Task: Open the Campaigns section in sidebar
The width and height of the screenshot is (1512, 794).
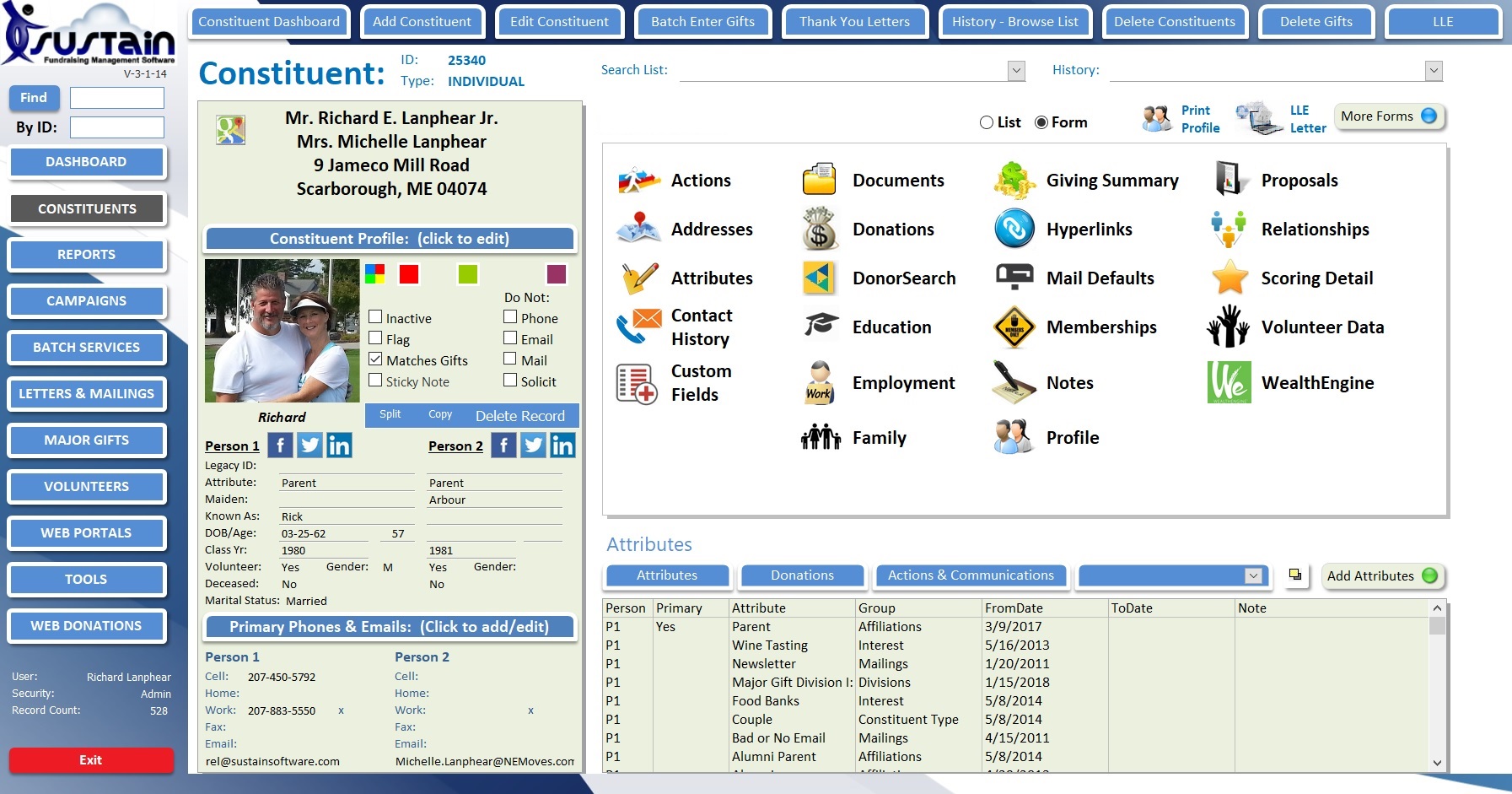Action: (86, 301)
